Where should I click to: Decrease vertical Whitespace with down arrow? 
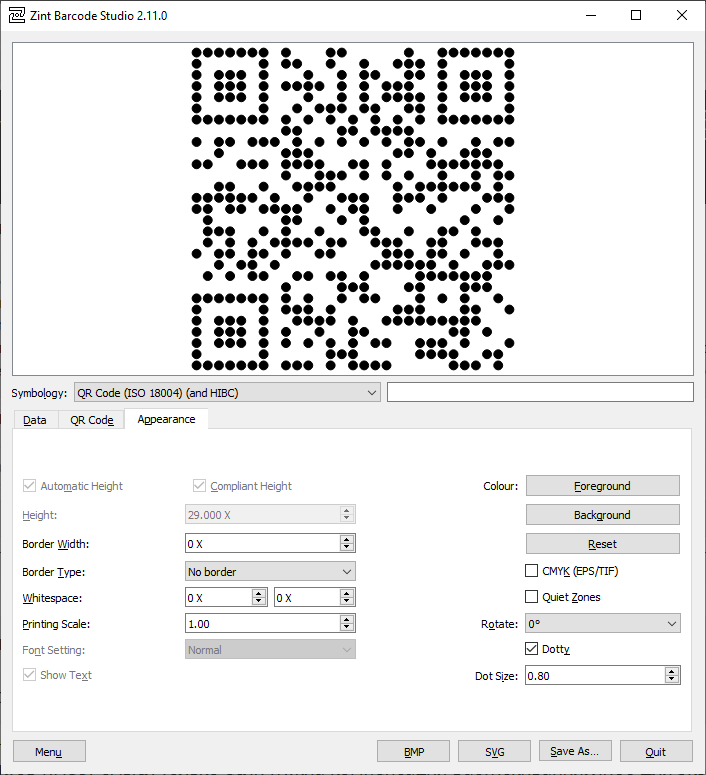click(347, 602)
